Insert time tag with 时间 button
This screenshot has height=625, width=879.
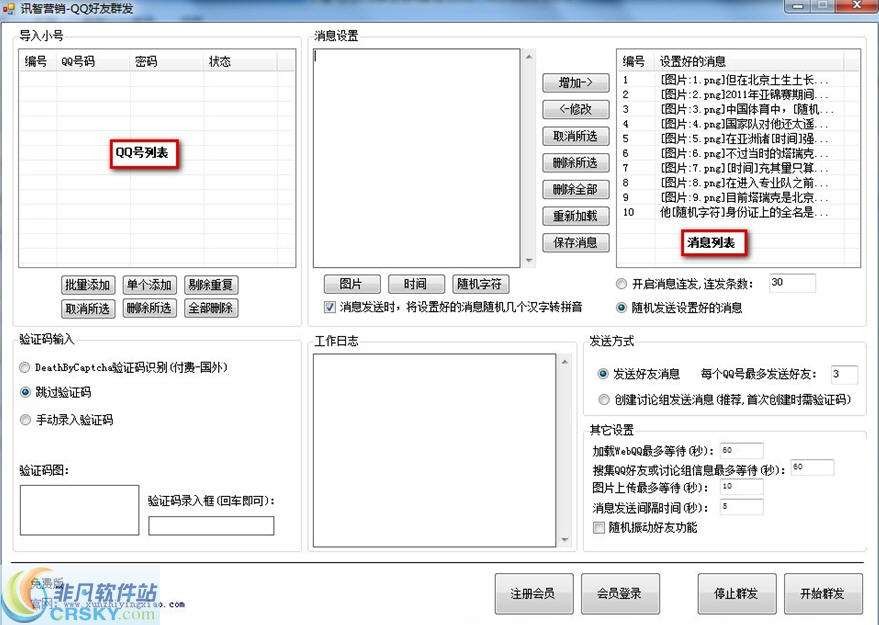[416, 284]
